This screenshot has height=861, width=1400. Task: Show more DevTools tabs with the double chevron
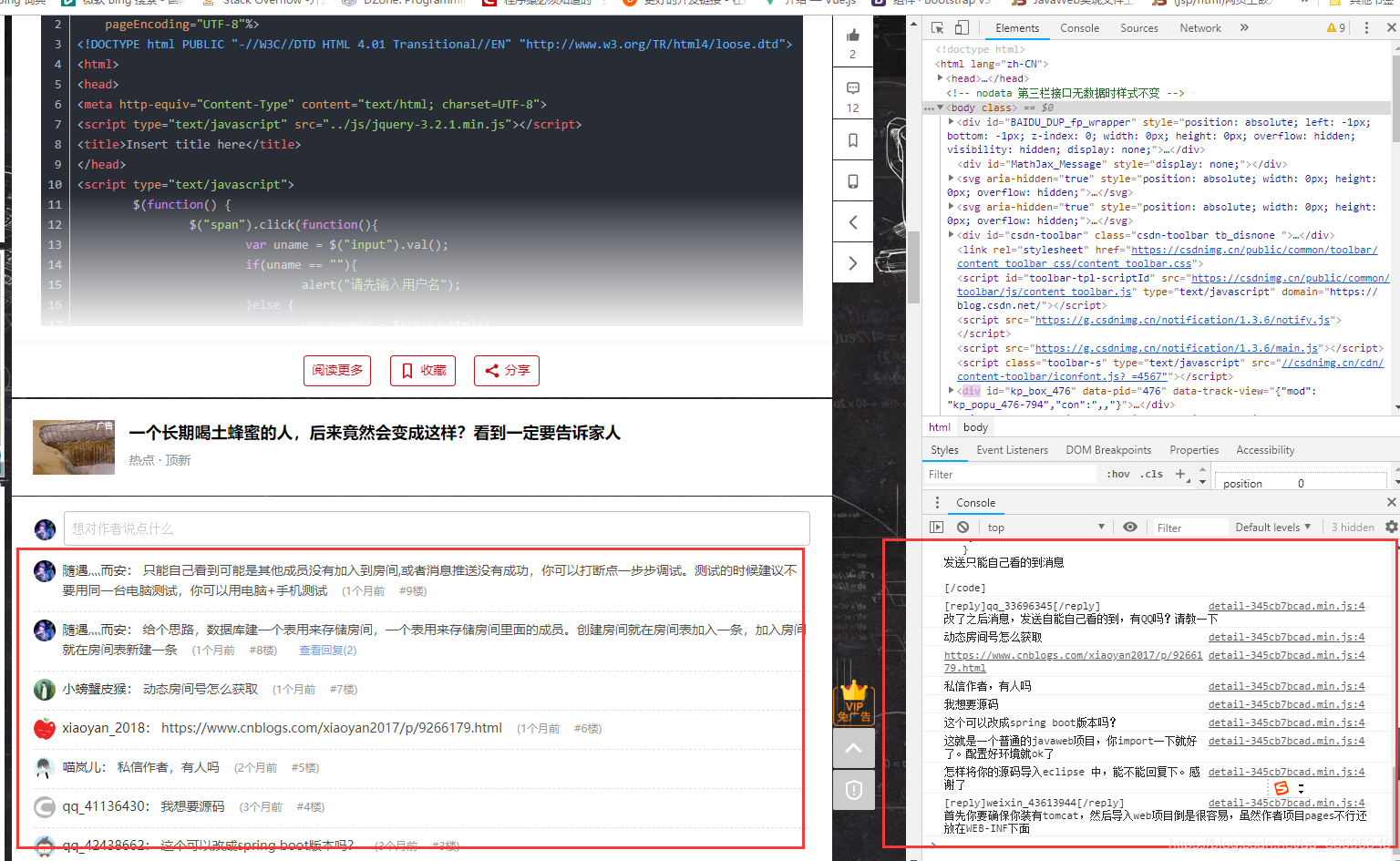click(1244, 28)
